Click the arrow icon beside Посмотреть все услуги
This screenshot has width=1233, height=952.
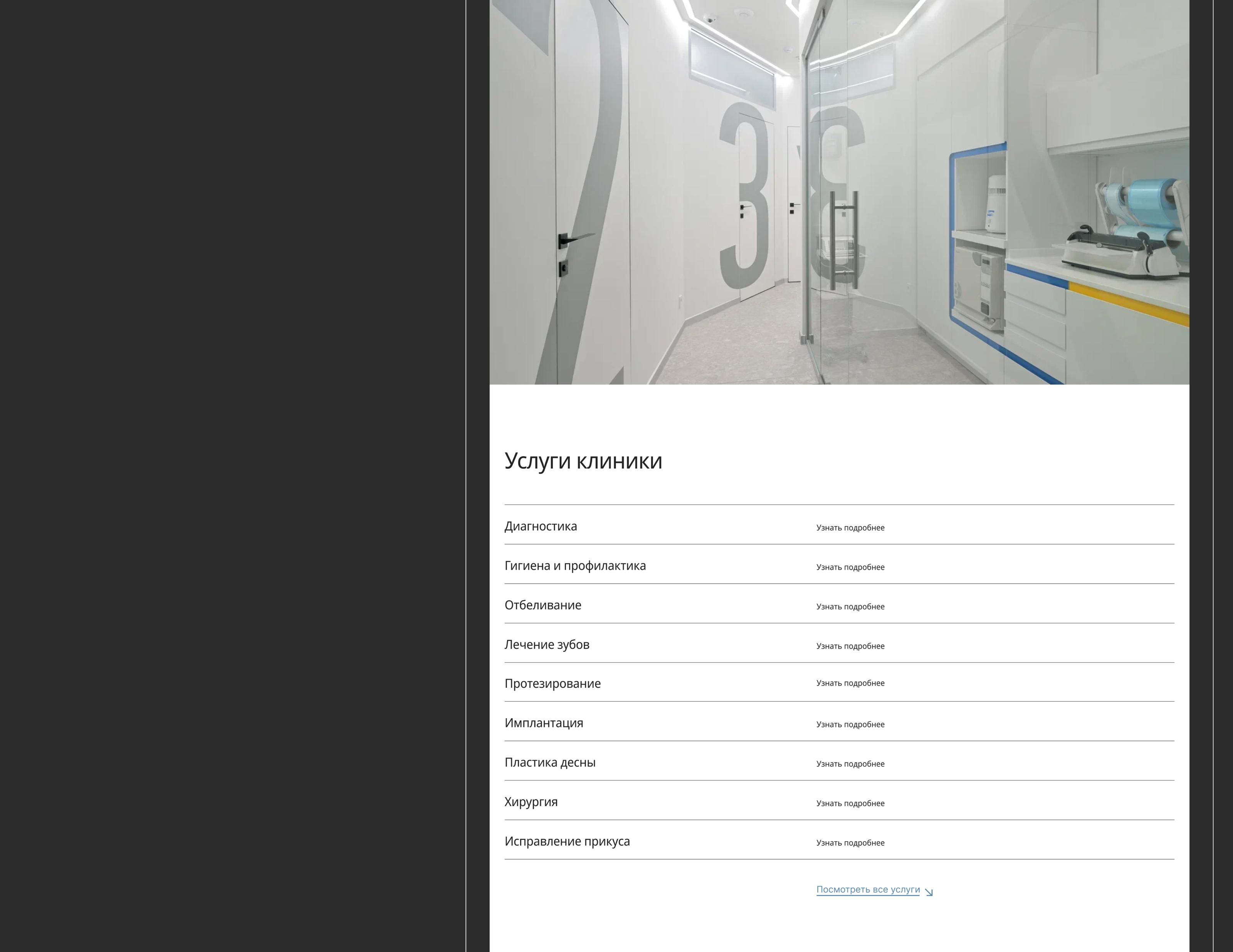(x=929, y=892)
